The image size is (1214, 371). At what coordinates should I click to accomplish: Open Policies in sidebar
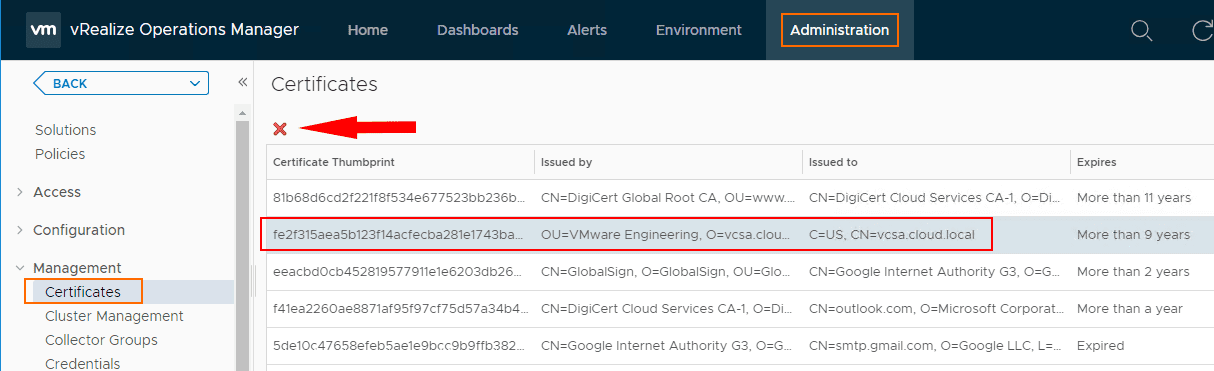pos(60,154)
